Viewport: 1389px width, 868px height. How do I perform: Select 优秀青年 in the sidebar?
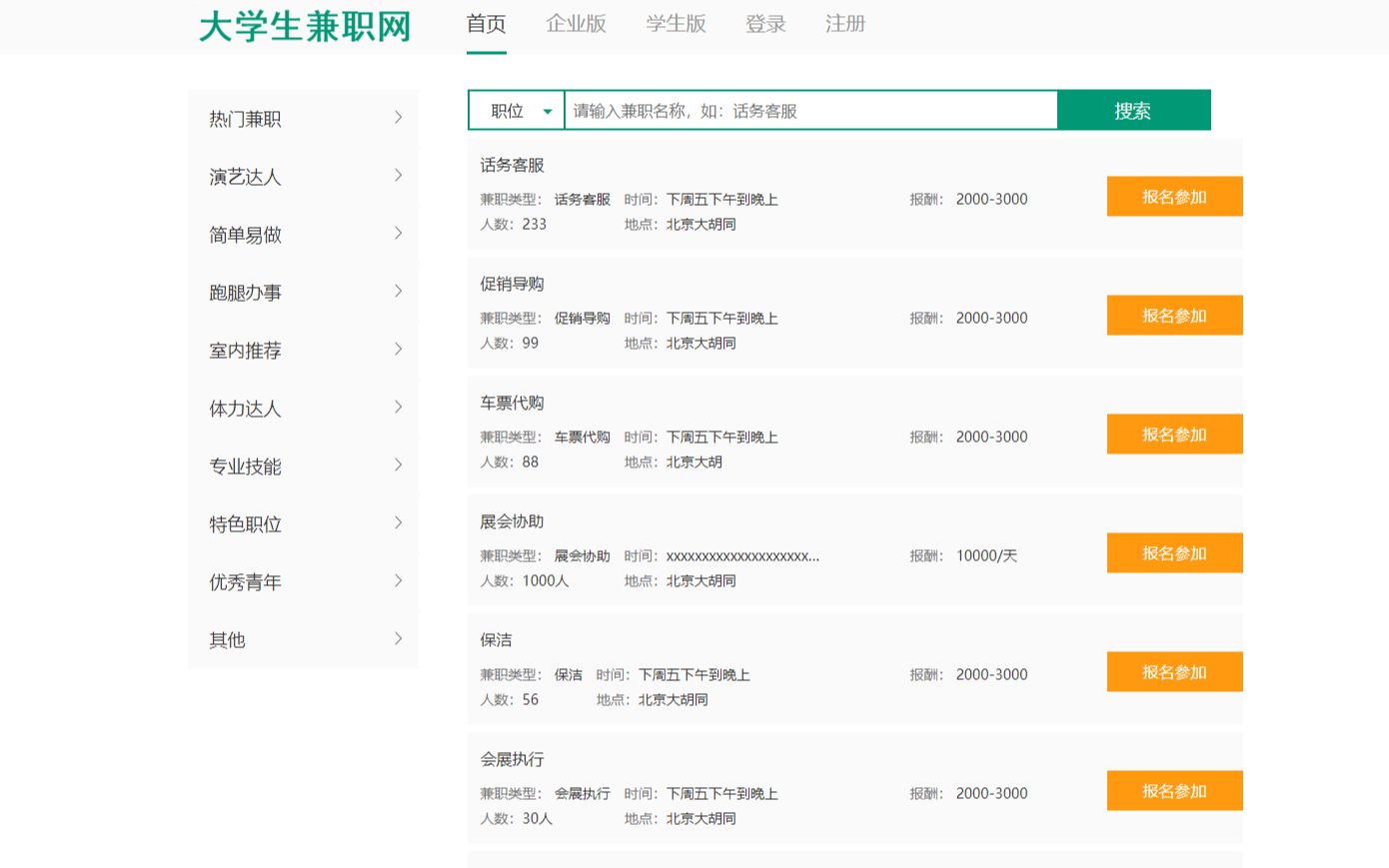245,582
